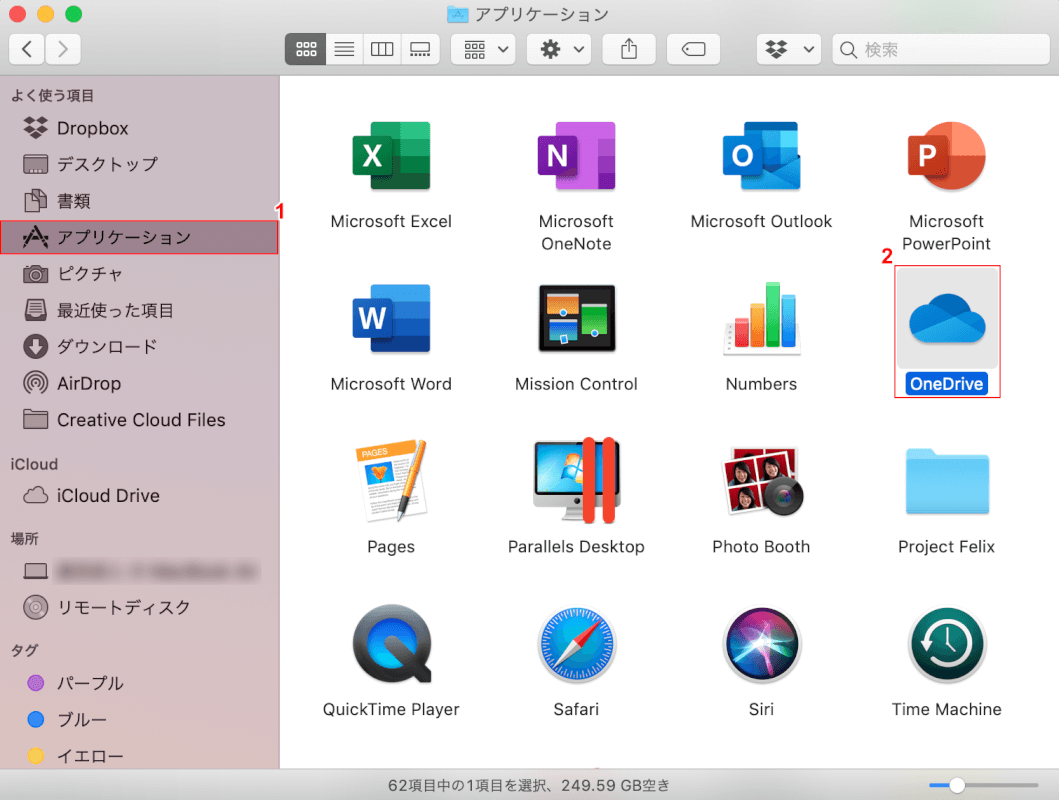
Task: Select the Microsoft OneNote icon
Action: pyautogui.click(x=576, y=156)
